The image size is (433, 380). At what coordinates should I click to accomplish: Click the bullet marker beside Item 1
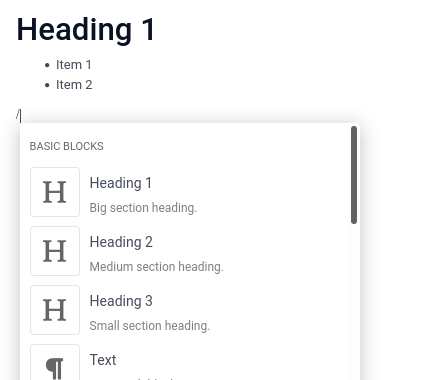tap(47, 65)
